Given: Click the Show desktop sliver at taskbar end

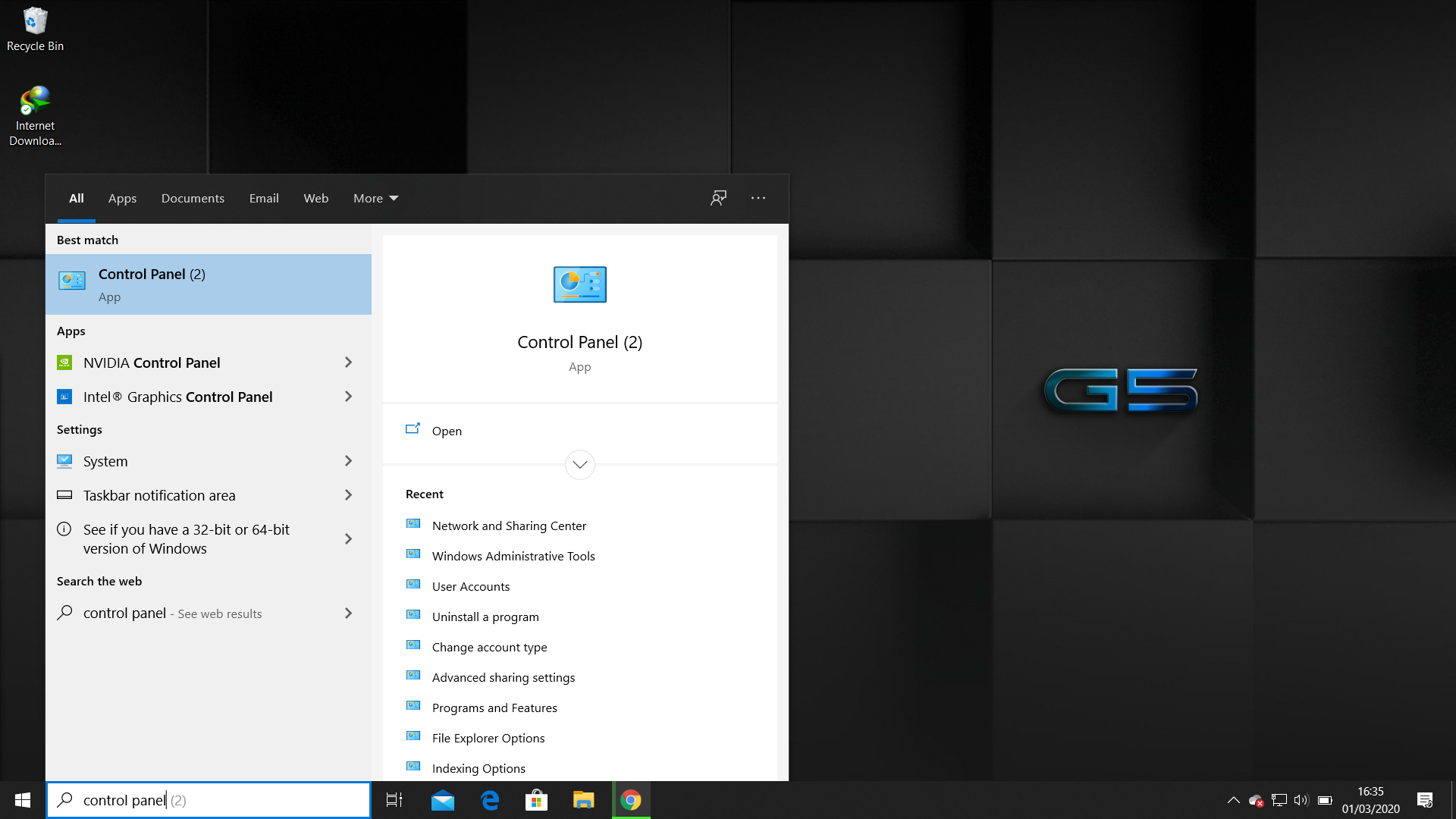Looking at the screenshot, I should [1453, 800].
